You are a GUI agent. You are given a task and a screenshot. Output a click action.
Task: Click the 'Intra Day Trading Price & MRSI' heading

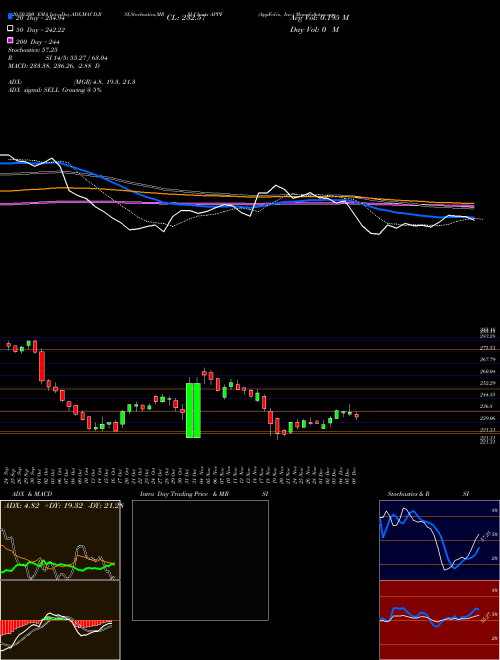[204, 494]
